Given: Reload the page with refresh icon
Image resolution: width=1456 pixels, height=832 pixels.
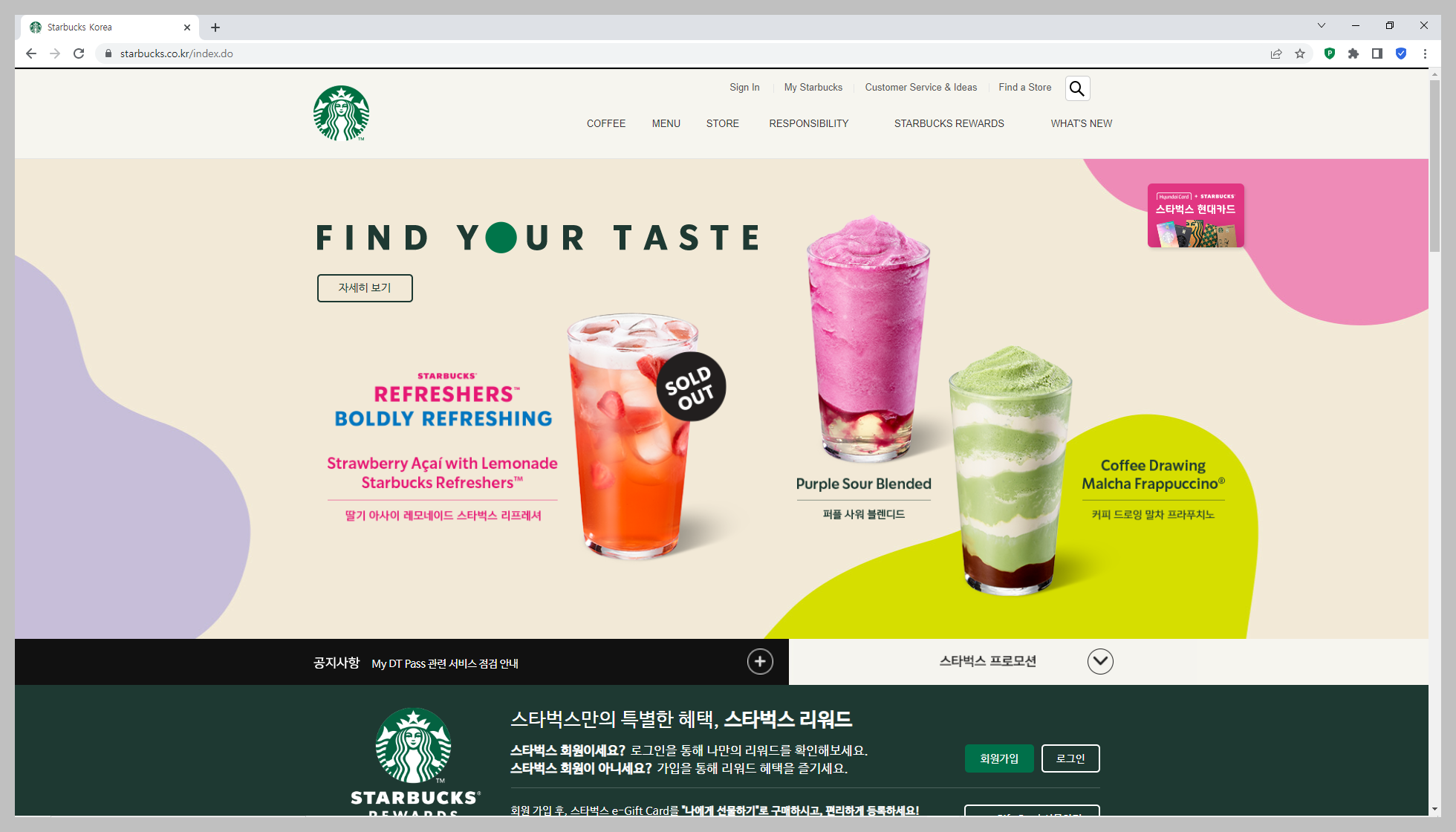Looking at the screenshot, I should click(79, 53).
